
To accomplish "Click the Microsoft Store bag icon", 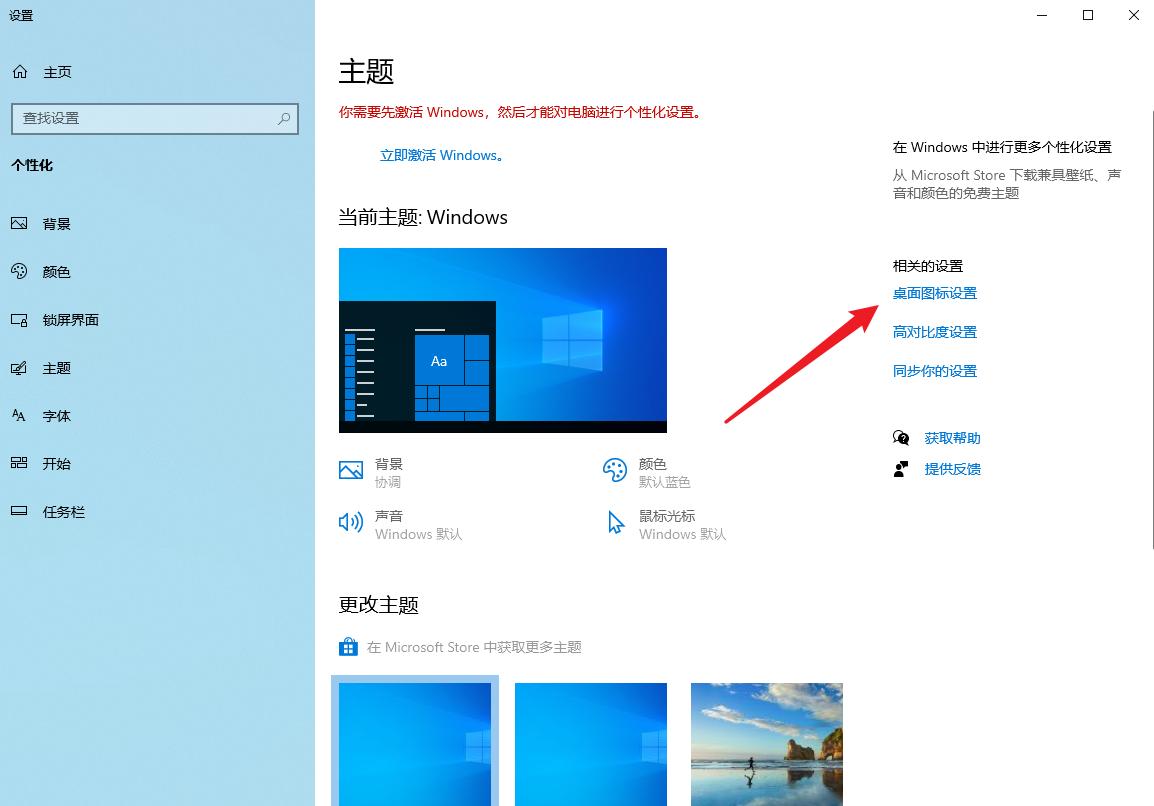I will point(348,647).
